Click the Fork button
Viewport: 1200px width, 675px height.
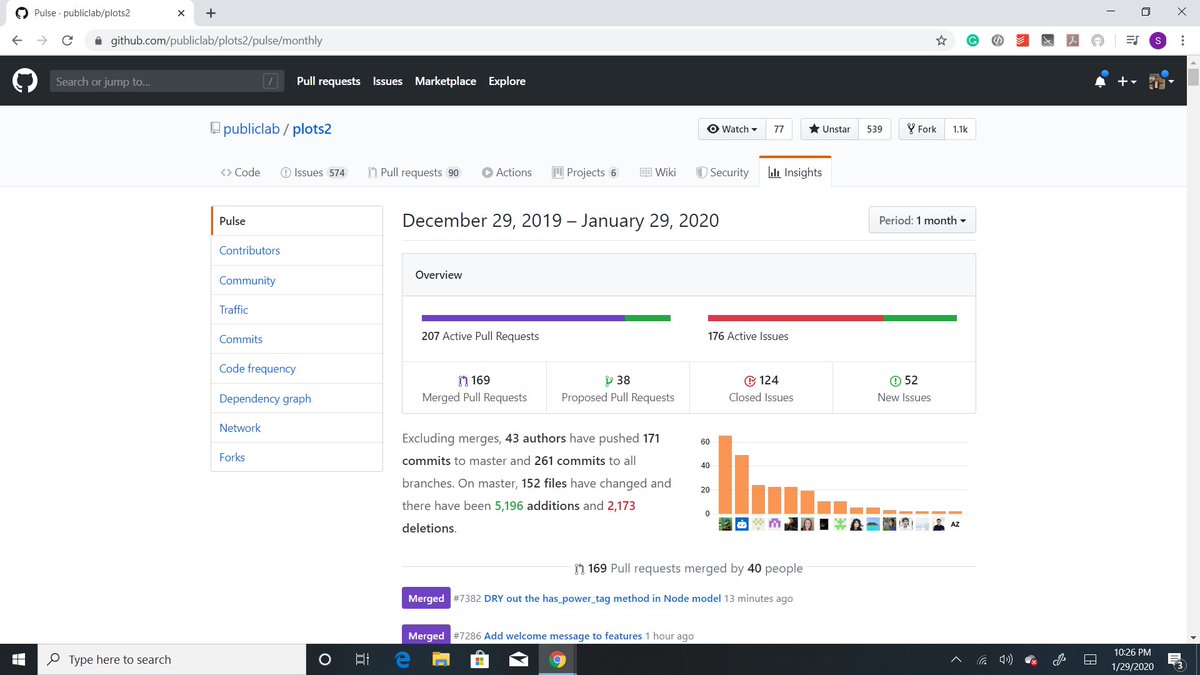(x=921, y=129)
